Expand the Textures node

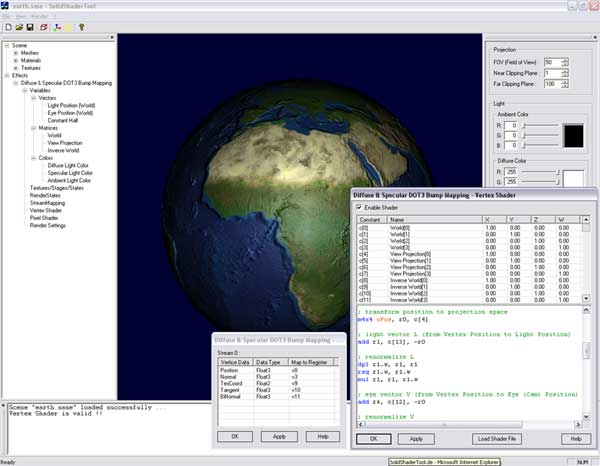point(16,68)
